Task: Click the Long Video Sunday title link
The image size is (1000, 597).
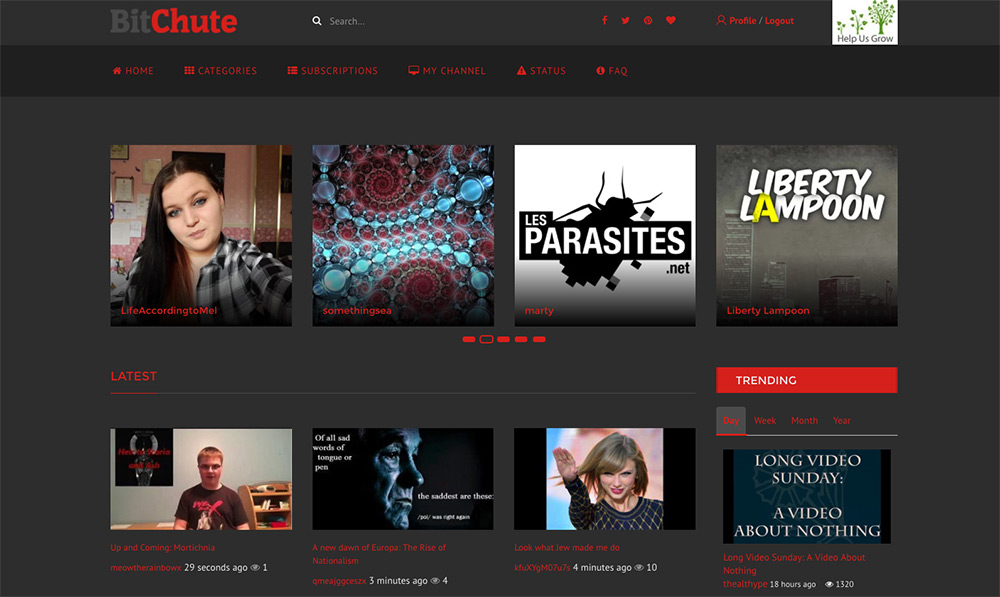Action: [794, 564]
